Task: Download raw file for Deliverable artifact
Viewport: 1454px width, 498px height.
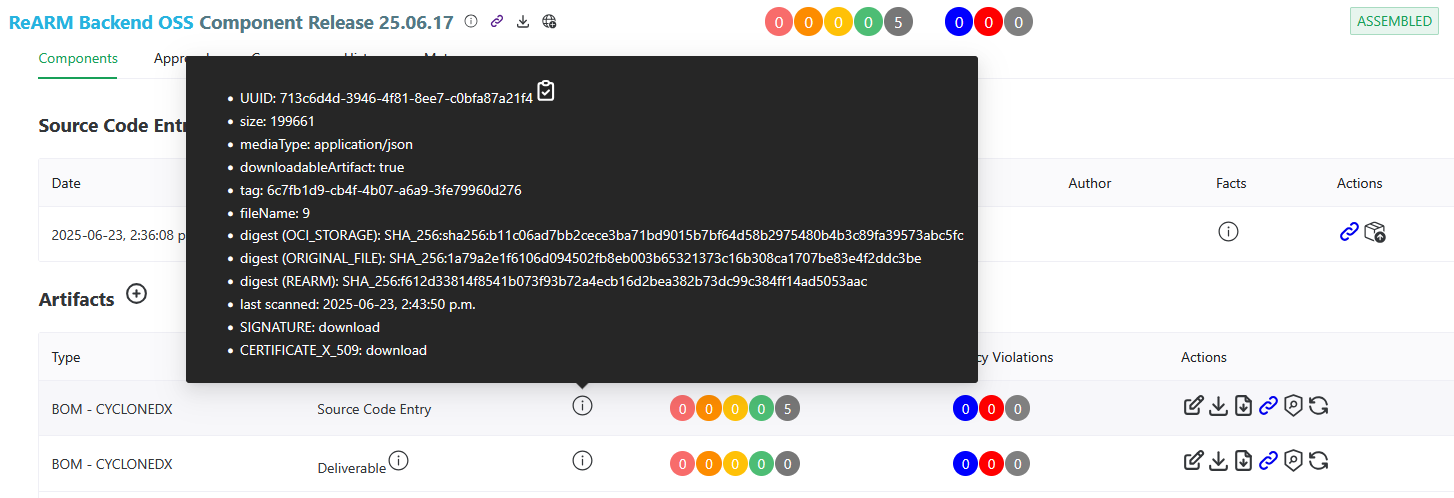Action: tap(1243, 460)
